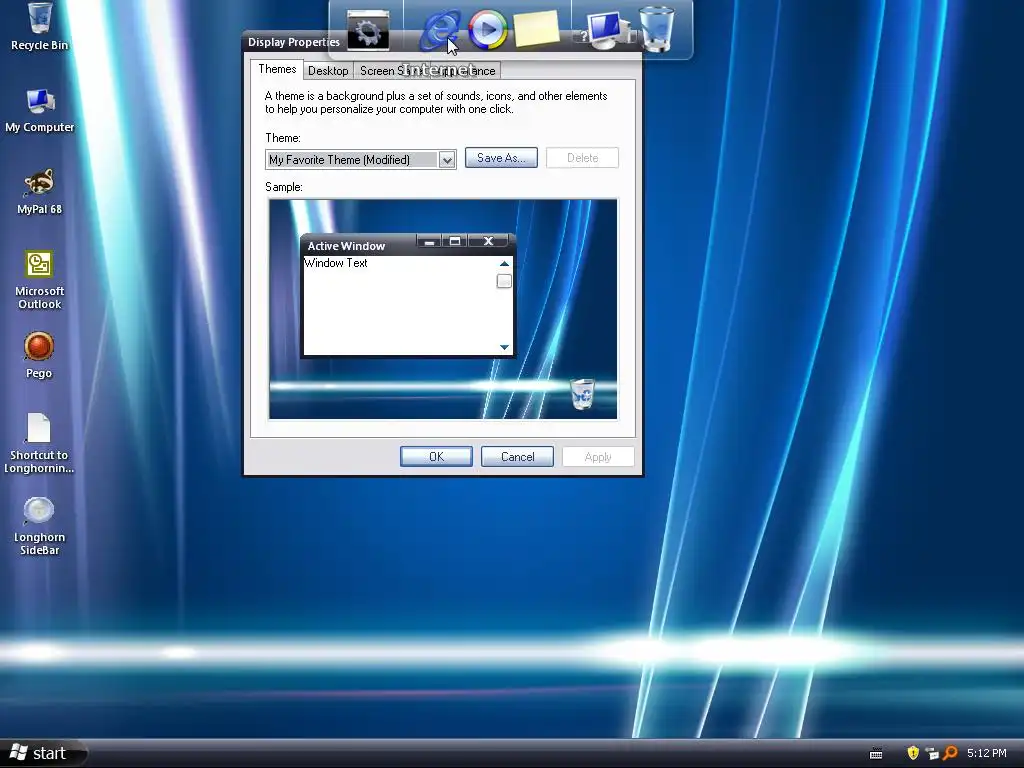Click the 'Window Text' sample text

coord(336,263)
